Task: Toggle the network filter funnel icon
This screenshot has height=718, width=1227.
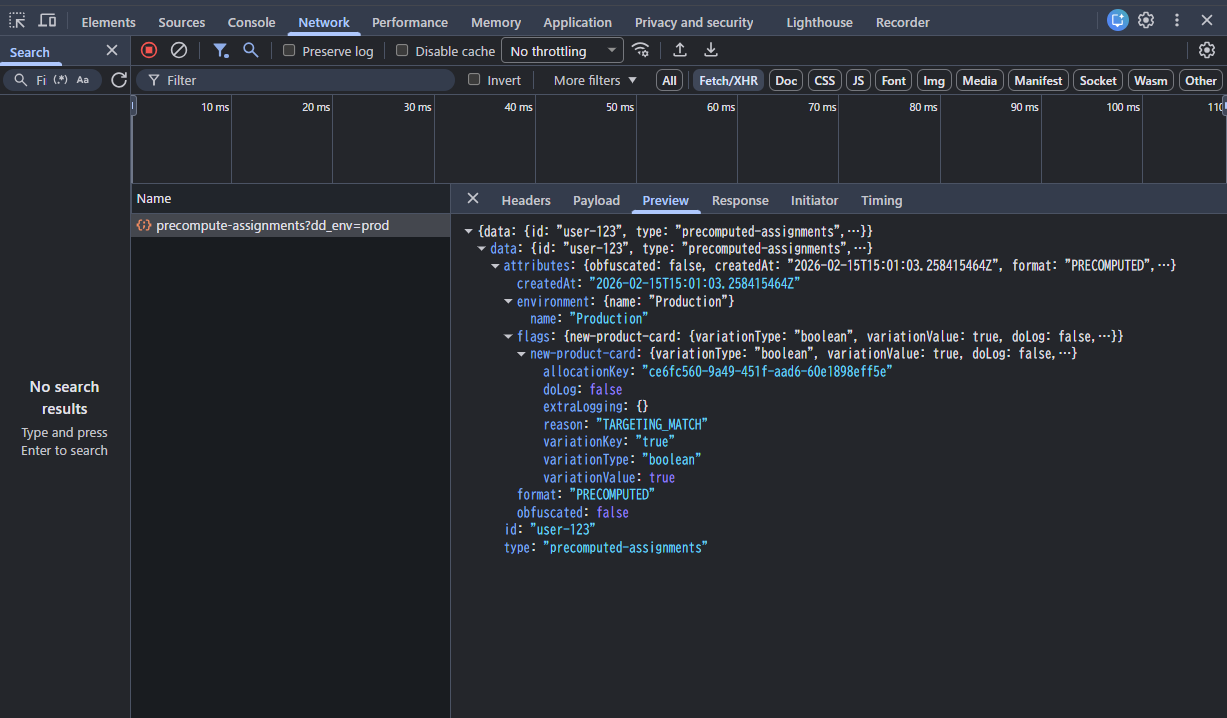Action: pos(221,50)
